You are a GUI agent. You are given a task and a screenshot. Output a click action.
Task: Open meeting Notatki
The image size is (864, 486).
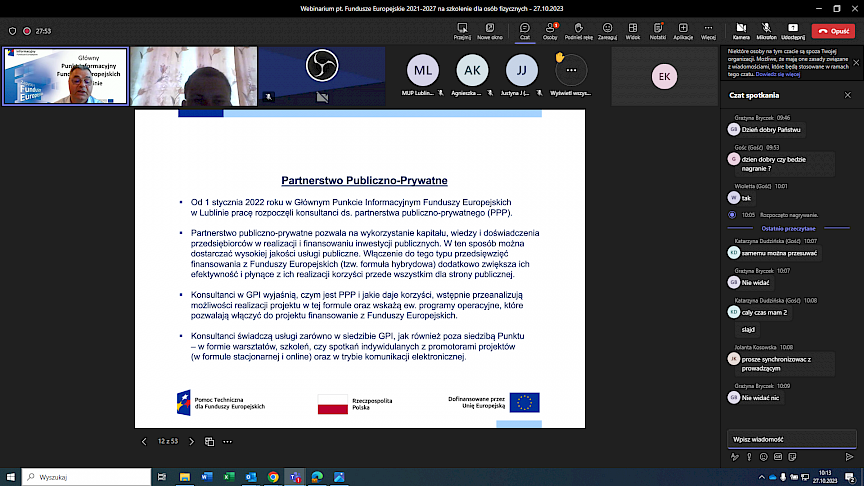coord(657,31)
